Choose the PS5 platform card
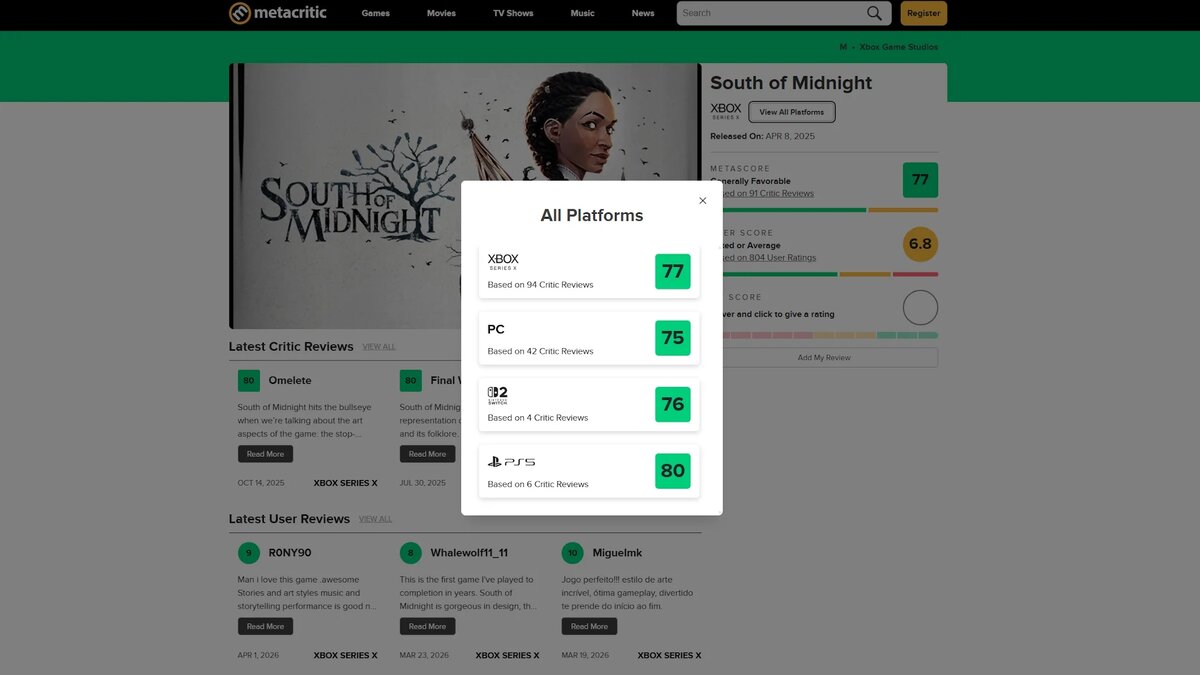Viewport: 1200px width, 675px height. point(589,471)
